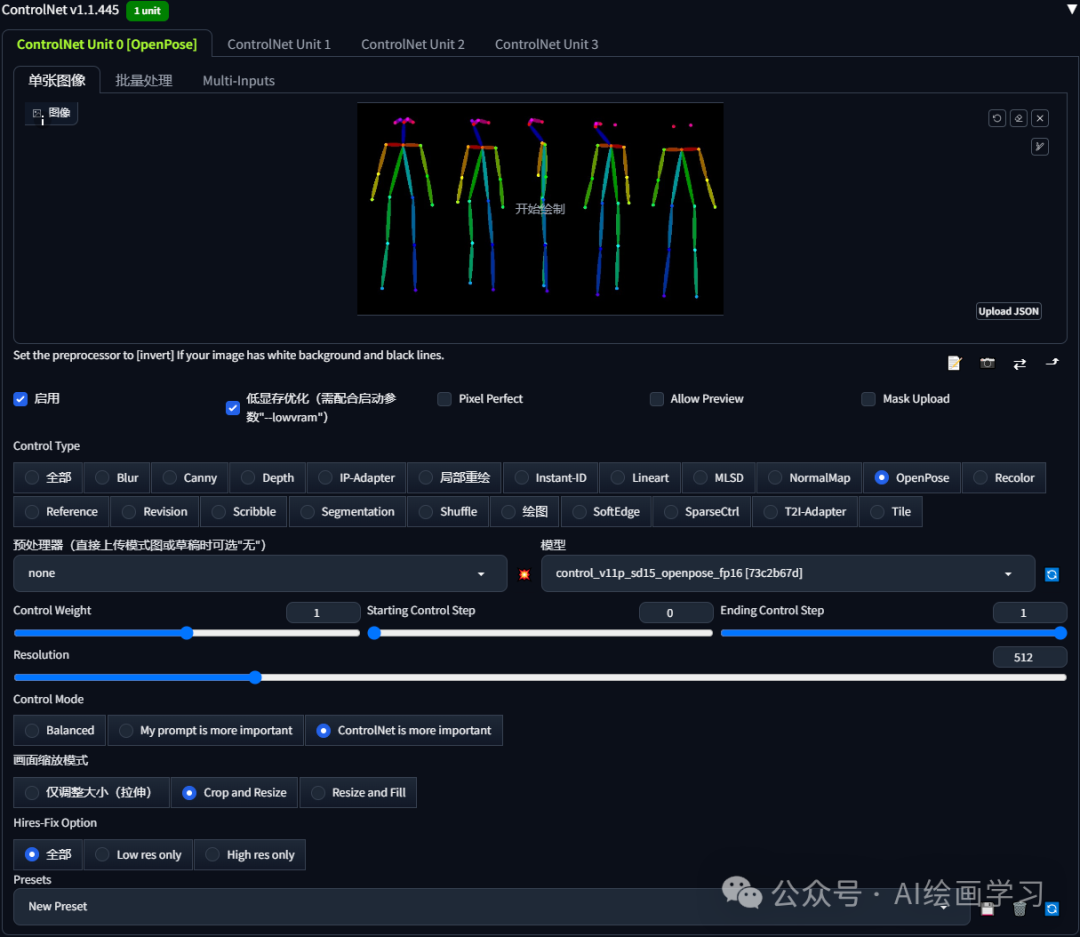Open the preprocessor dropdown showing none
The width and height of the screenshot is (1080, 937).
(x=260, y=573)
